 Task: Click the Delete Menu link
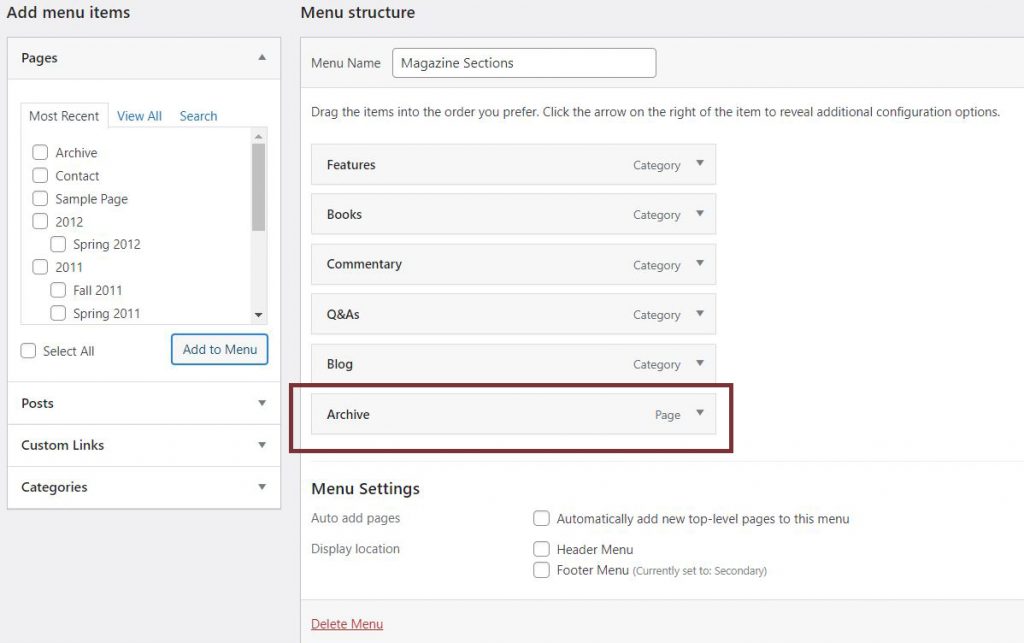click(347, 624)
